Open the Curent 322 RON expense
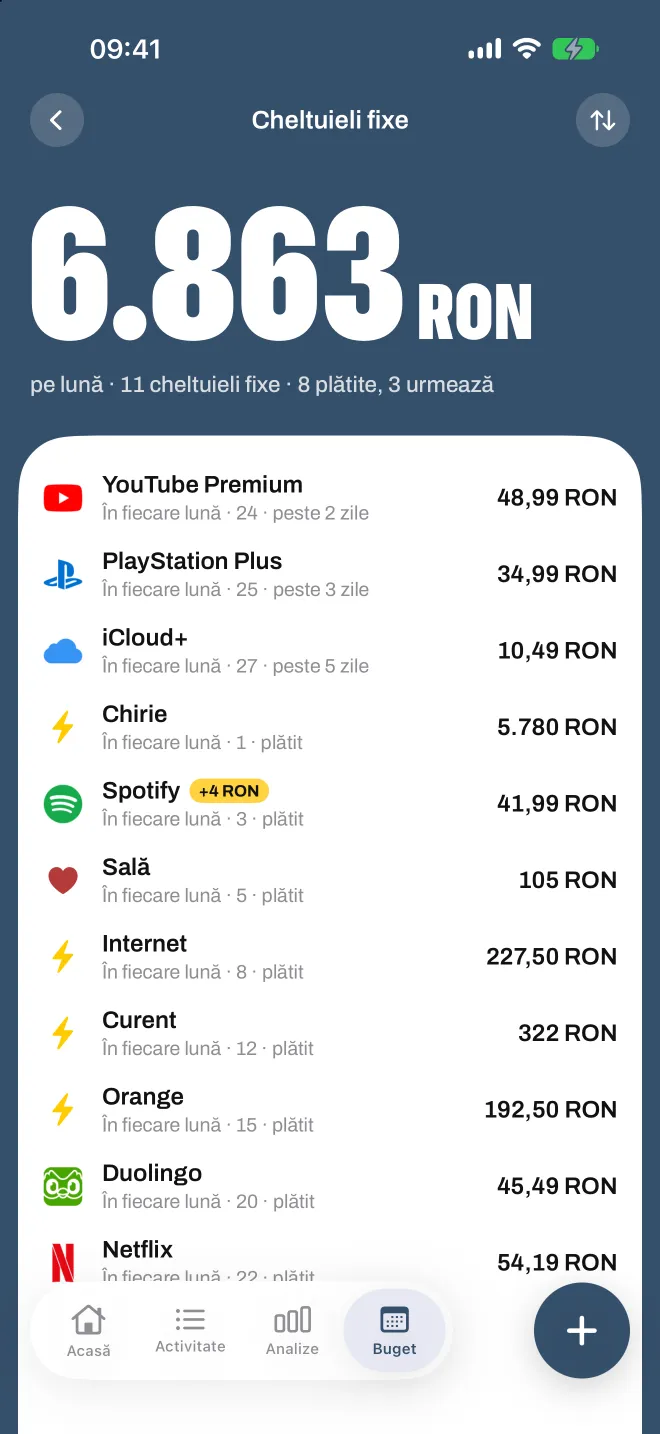 point(330,1033)
